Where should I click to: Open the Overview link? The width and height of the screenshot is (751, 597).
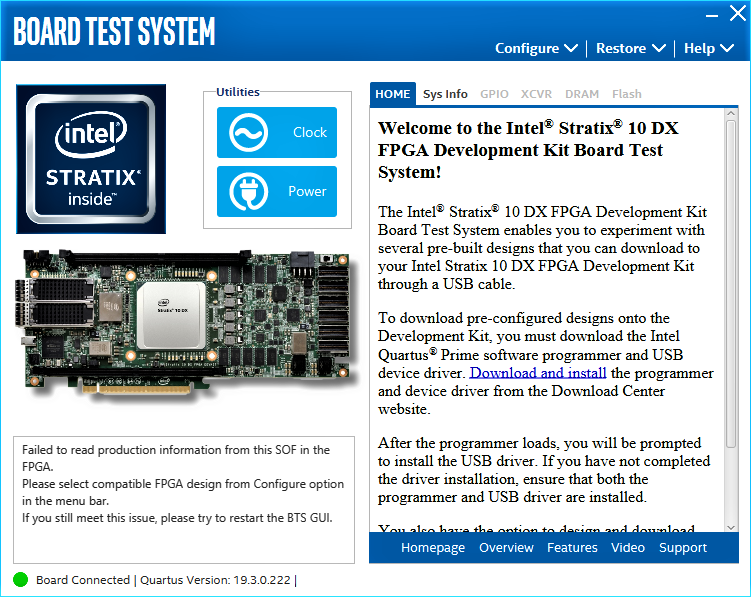506,548
